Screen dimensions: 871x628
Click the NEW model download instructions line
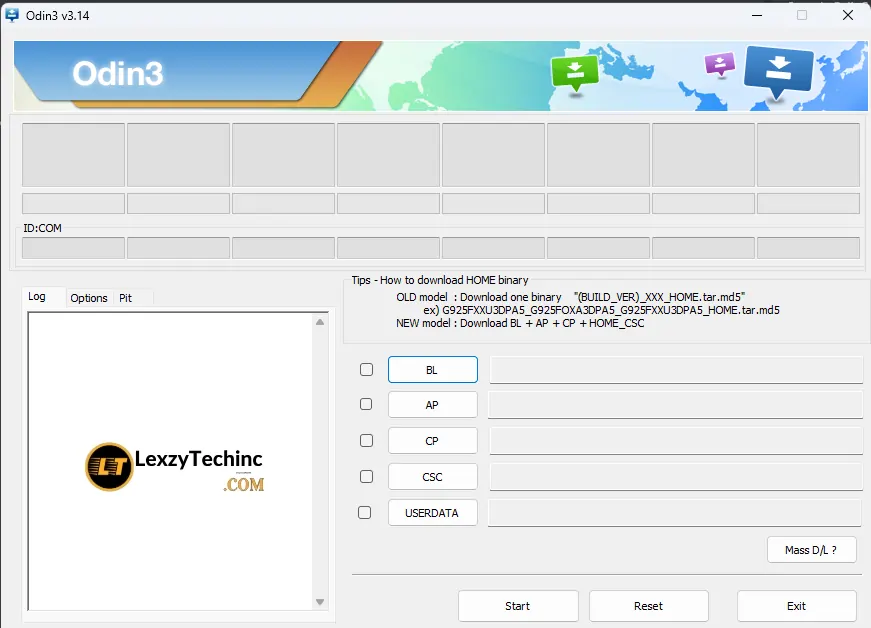(520, 323)
